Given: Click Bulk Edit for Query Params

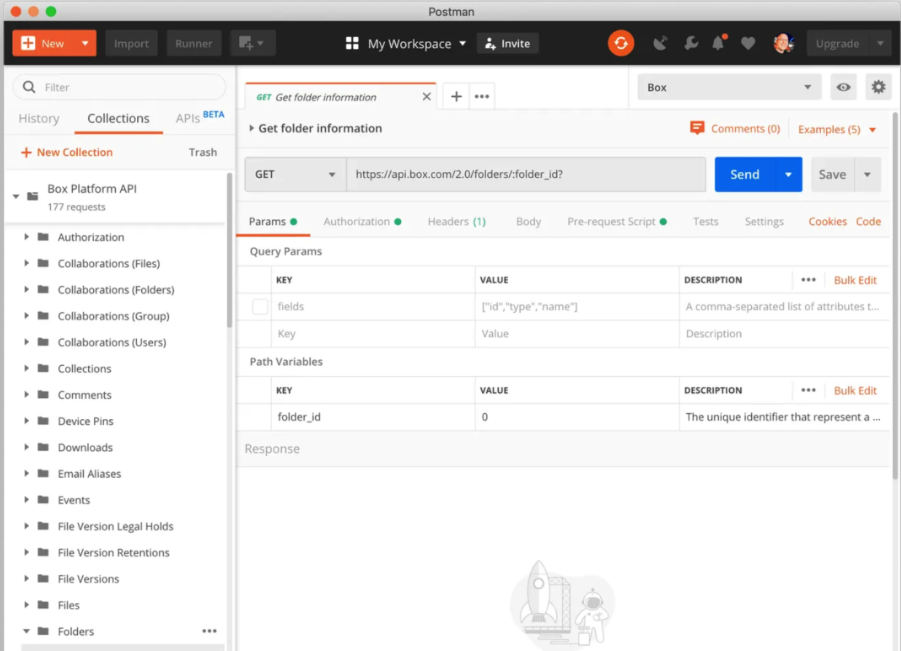Looking at the screenshot, I should tap(855, 280).
